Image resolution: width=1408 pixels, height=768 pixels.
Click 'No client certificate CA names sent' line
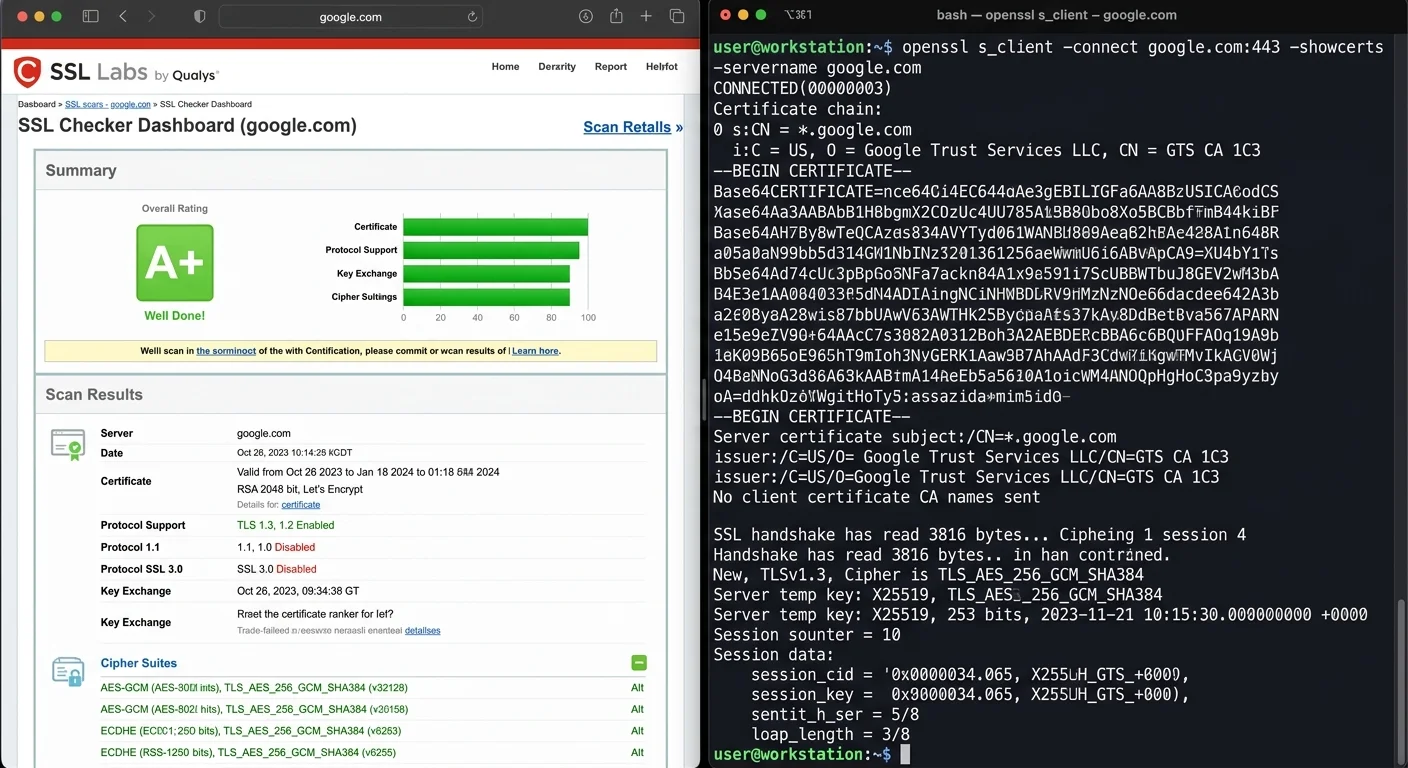pos(876,497)
